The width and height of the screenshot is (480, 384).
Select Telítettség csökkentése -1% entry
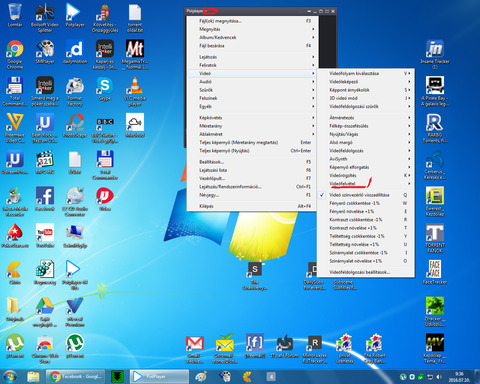366,236
